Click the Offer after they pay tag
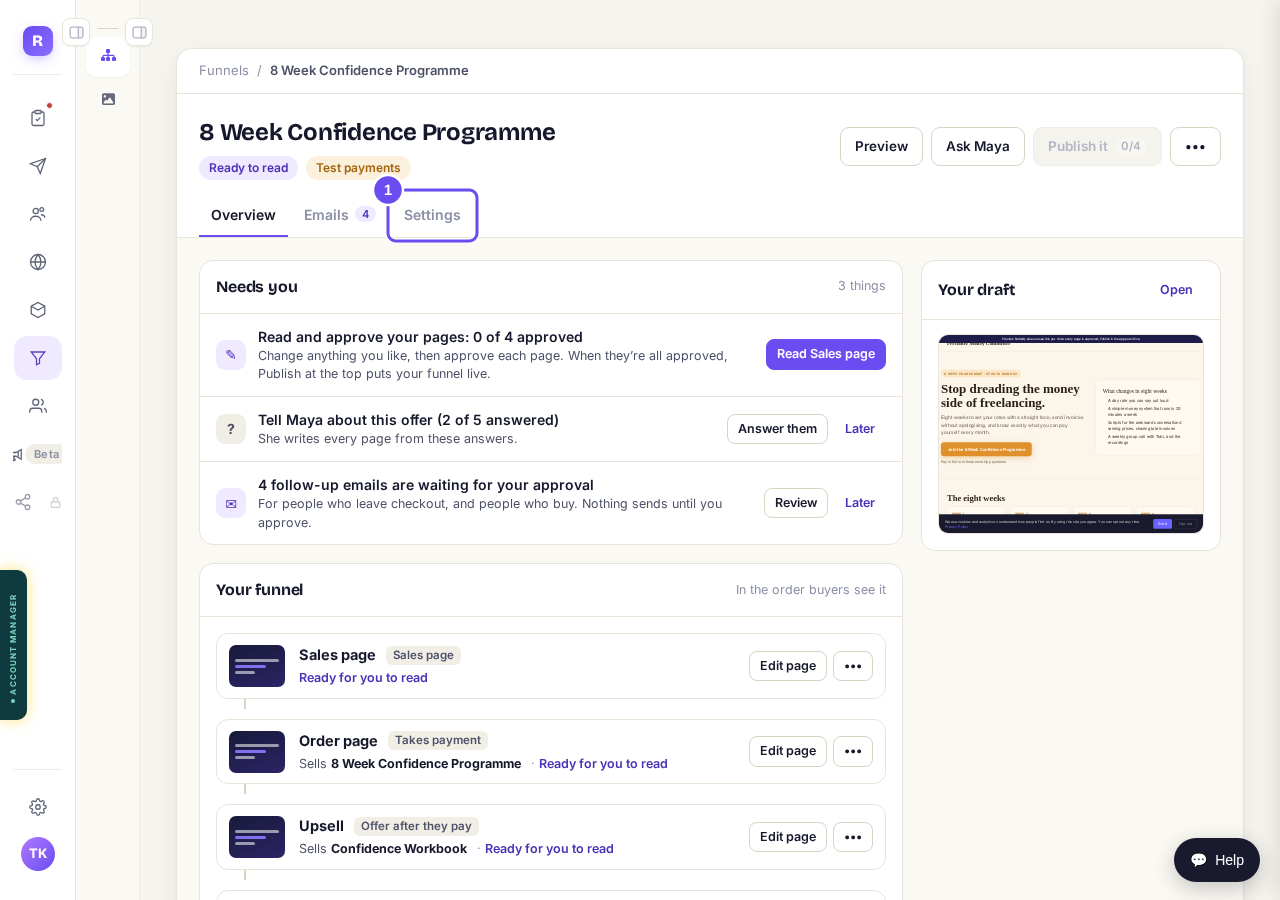1280x900 pixels. (x=416, y=826)
